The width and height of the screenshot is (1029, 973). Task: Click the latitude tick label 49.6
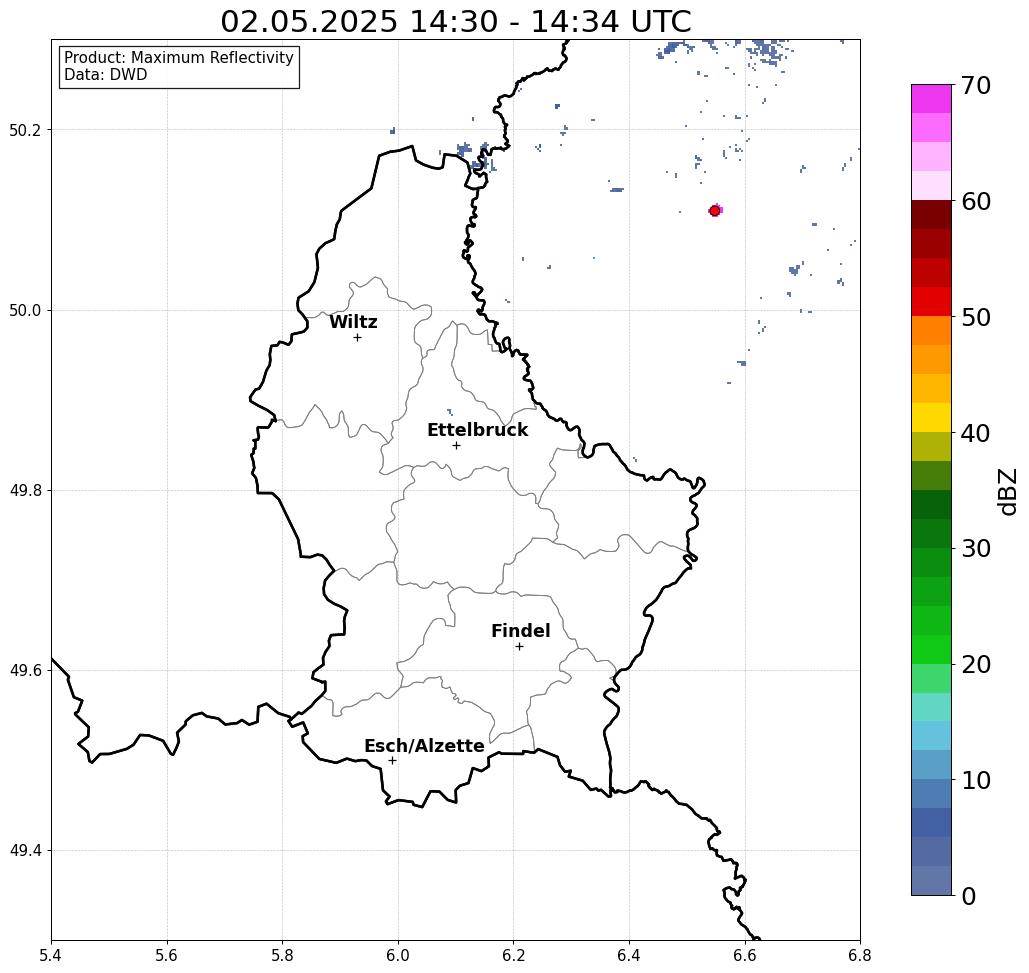click(x=25, y=671)
